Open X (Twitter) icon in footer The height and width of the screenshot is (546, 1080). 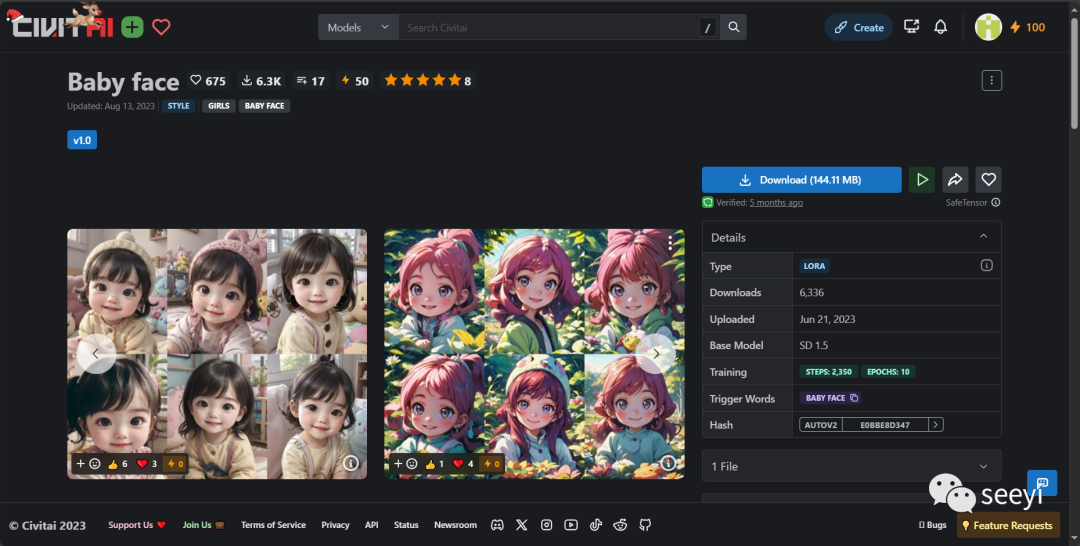click(x=521, y=525)
